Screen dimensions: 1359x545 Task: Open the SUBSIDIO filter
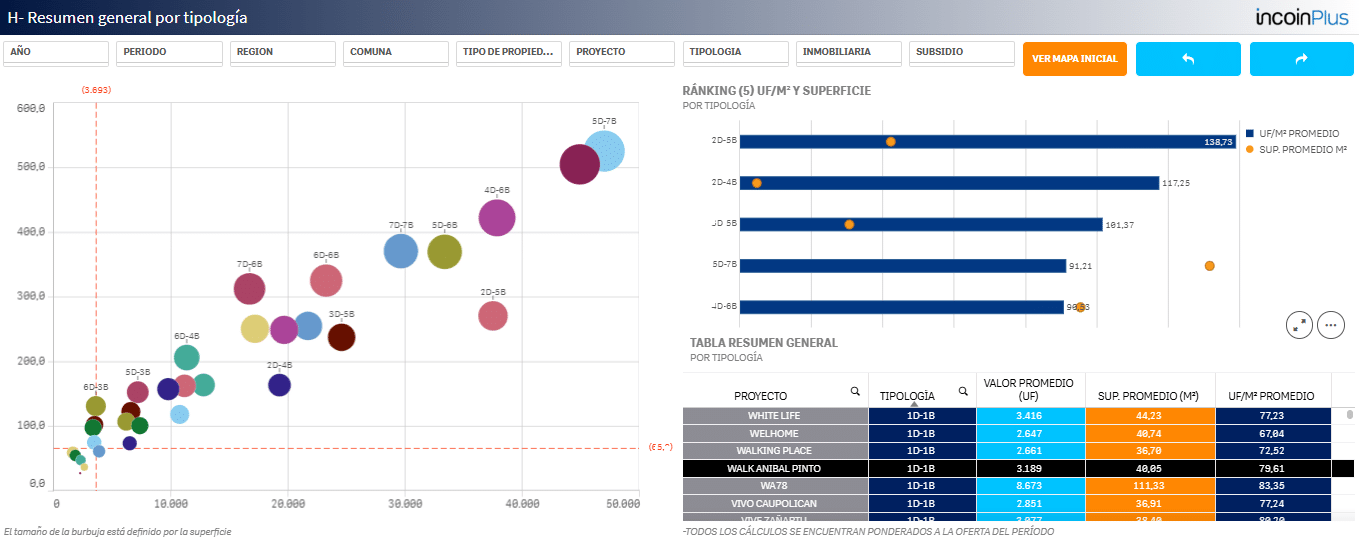pos(961,53)
